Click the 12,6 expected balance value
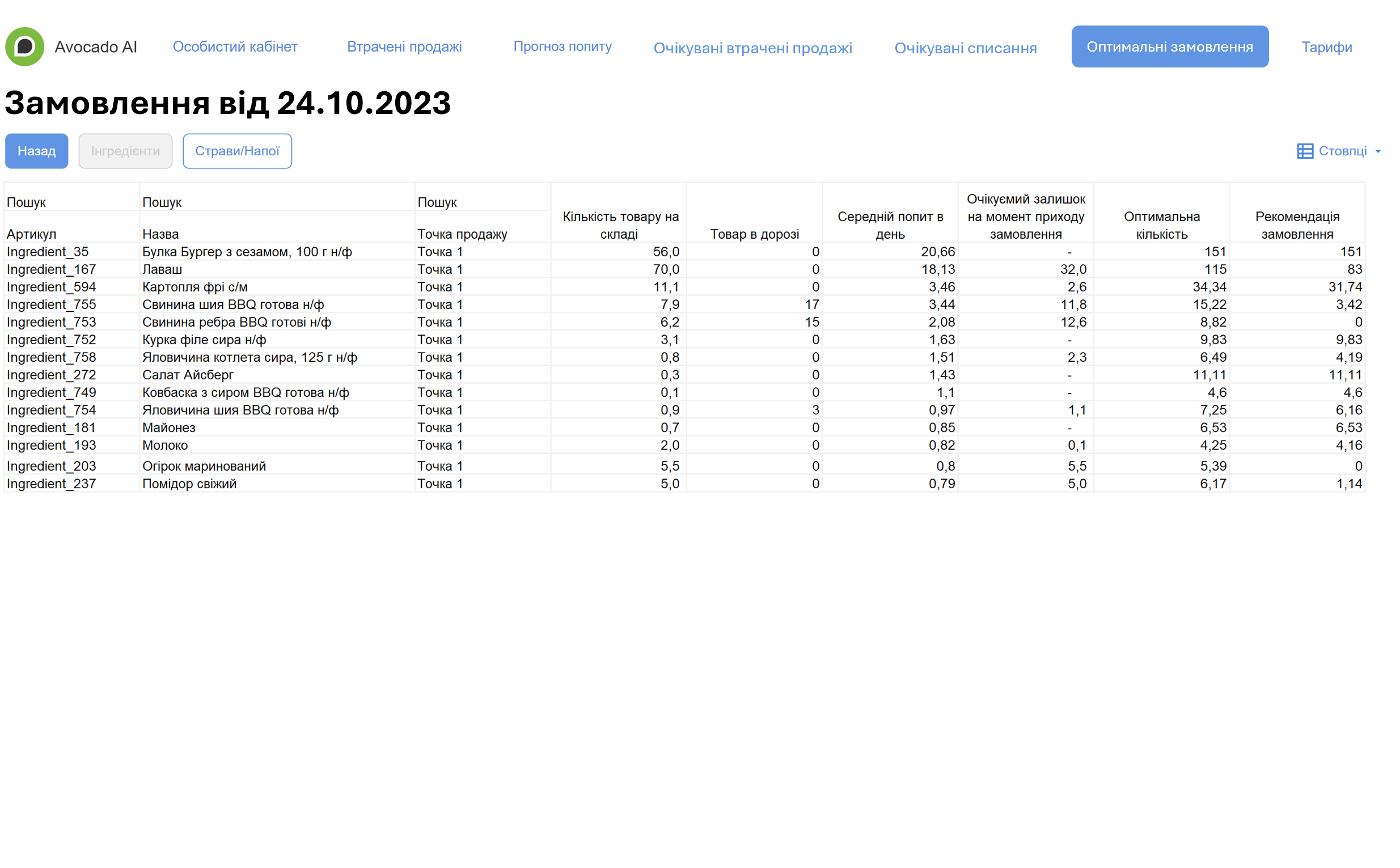This screenshot has width=1400, height=868. 1073,322
